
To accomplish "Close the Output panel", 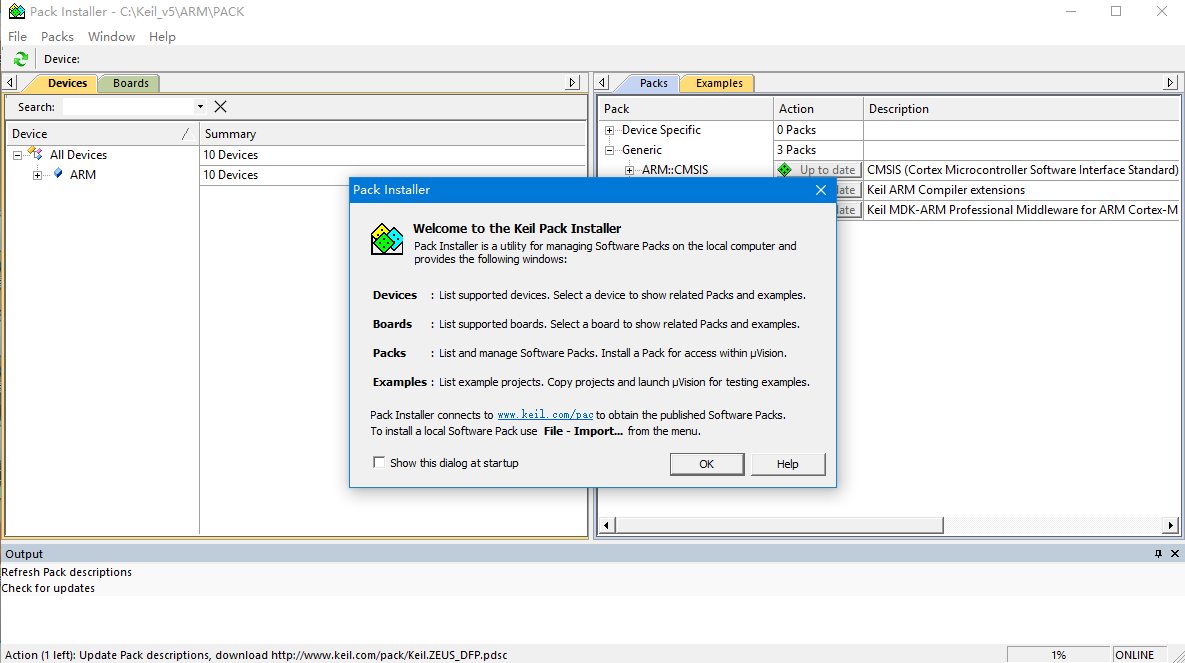I will point(1175,554).
